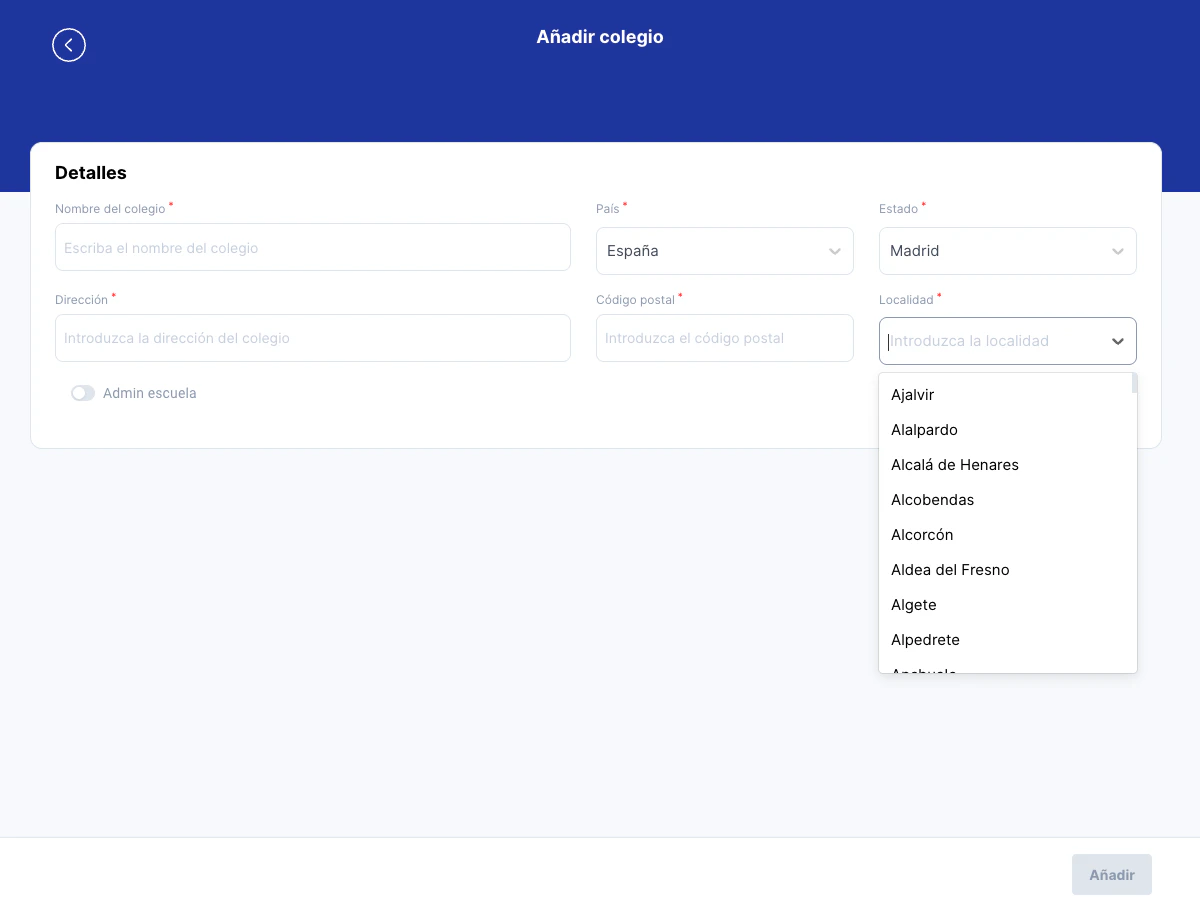Toggle the Admin escuela switch
This screenshot has width=1200, height=910.
point(83,393)
